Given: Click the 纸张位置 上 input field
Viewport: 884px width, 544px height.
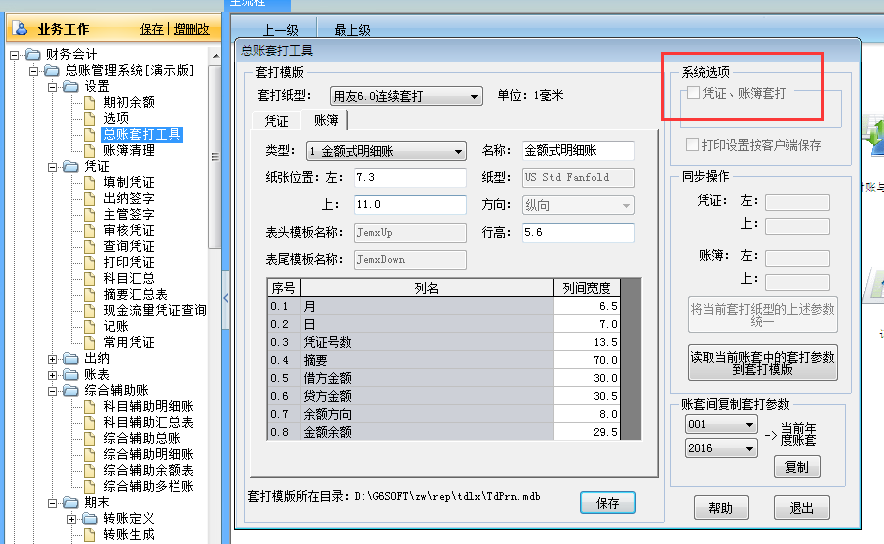Looking at the screenshot, I should click(410, 205).
